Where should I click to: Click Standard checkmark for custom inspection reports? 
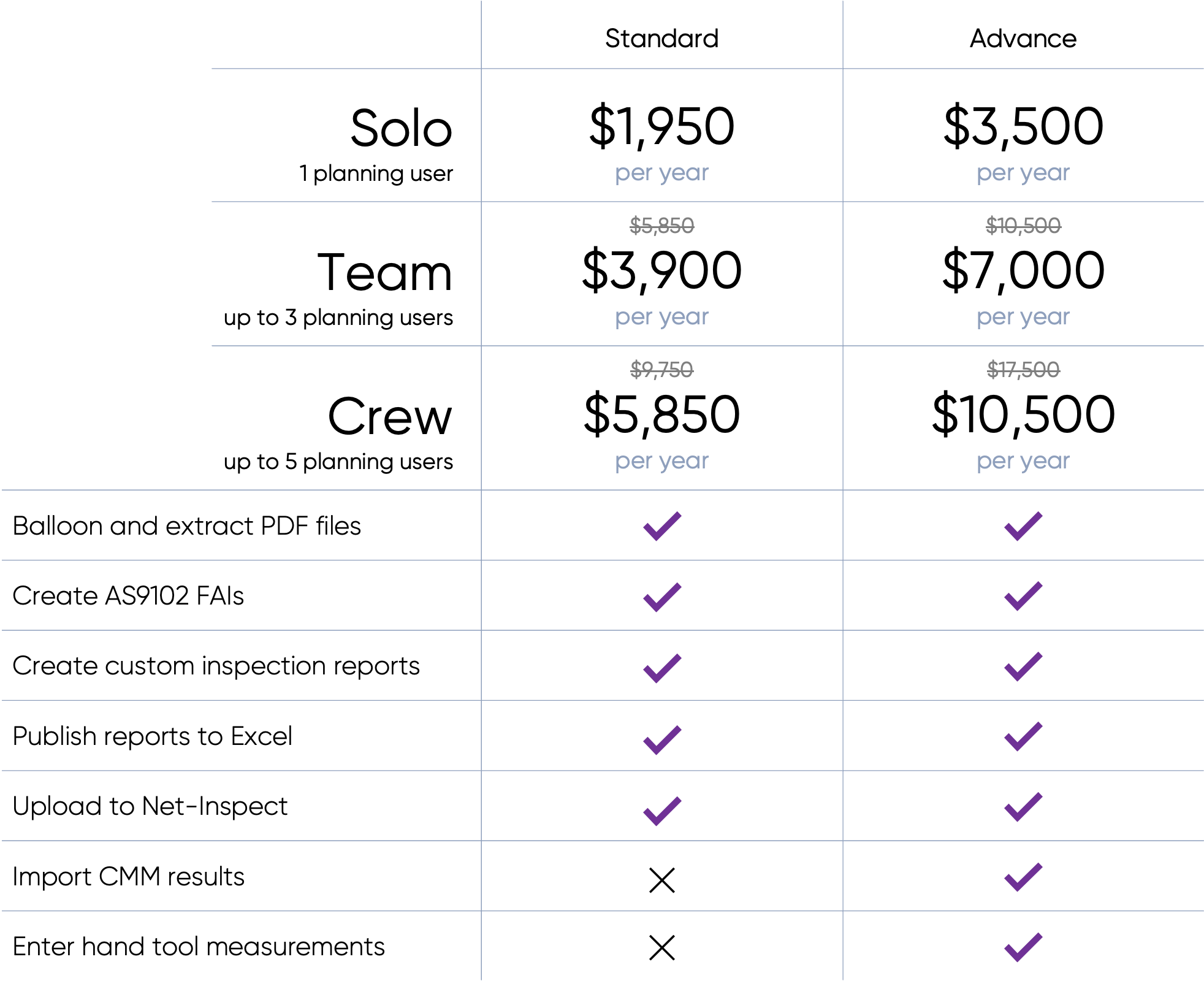(x=662, y=667)
